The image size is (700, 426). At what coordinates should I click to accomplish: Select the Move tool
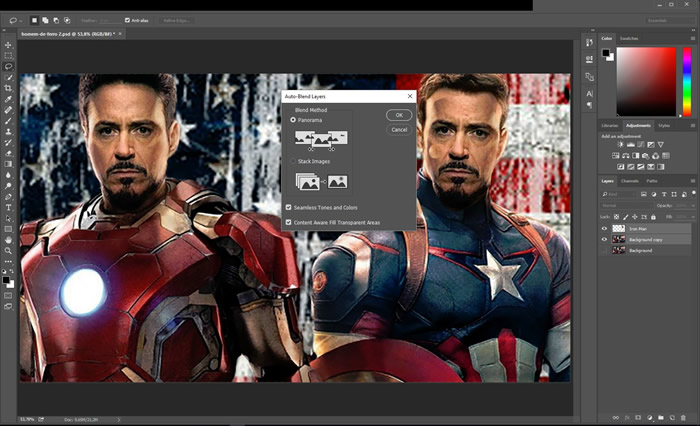pyautogui.click(x=8, y=45)
